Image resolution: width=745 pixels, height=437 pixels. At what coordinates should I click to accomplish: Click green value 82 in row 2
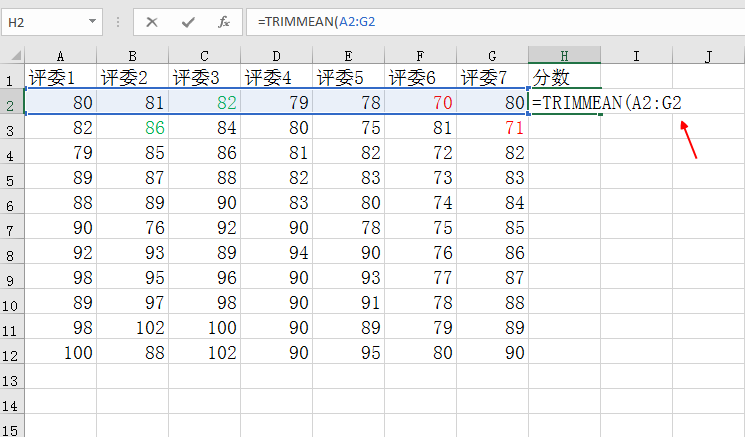point(204,102)
